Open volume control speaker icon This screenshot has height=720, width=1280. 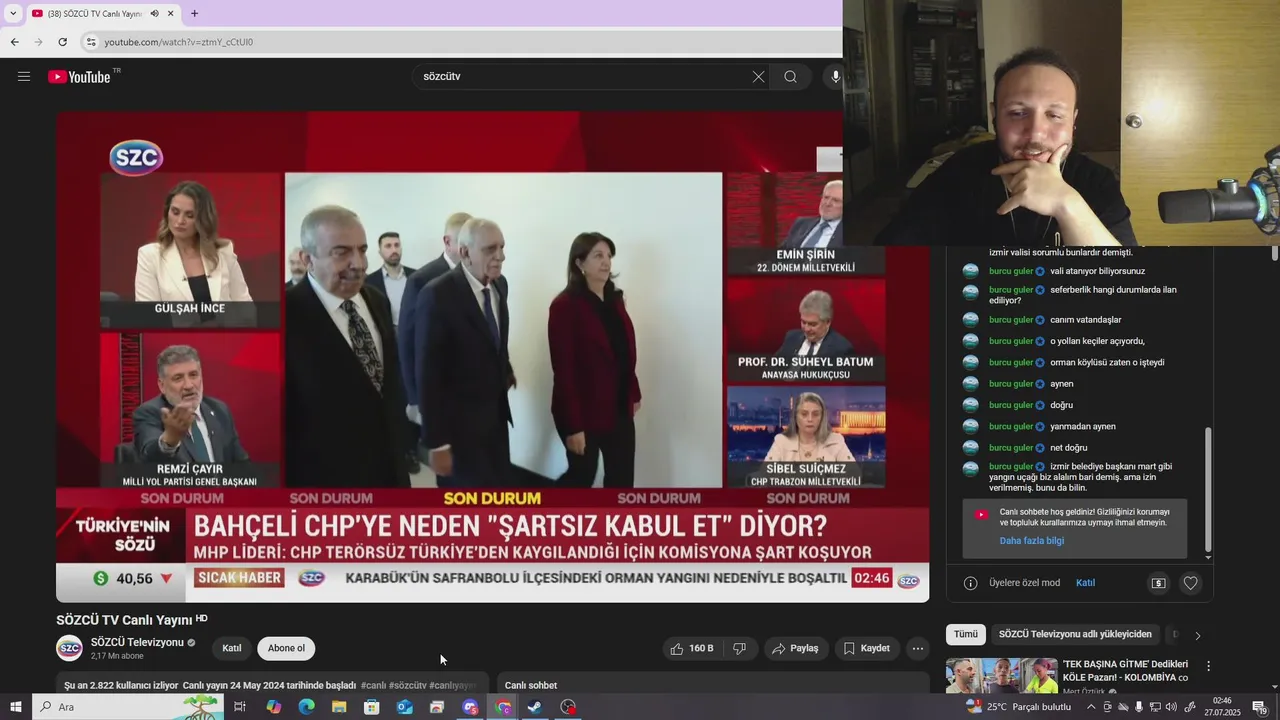(1172, 707)
